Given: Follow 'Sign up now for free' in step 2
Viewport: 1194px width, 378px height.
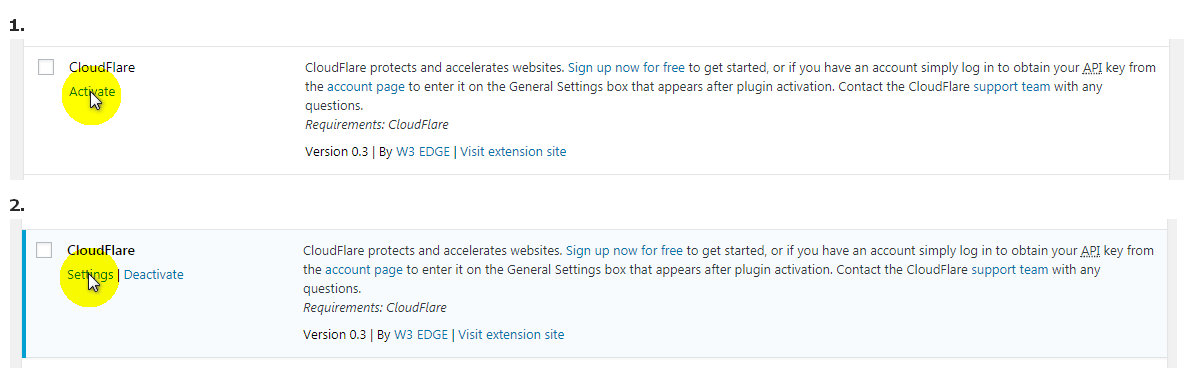Looking at the screenshot, I should tap(624, 250).
